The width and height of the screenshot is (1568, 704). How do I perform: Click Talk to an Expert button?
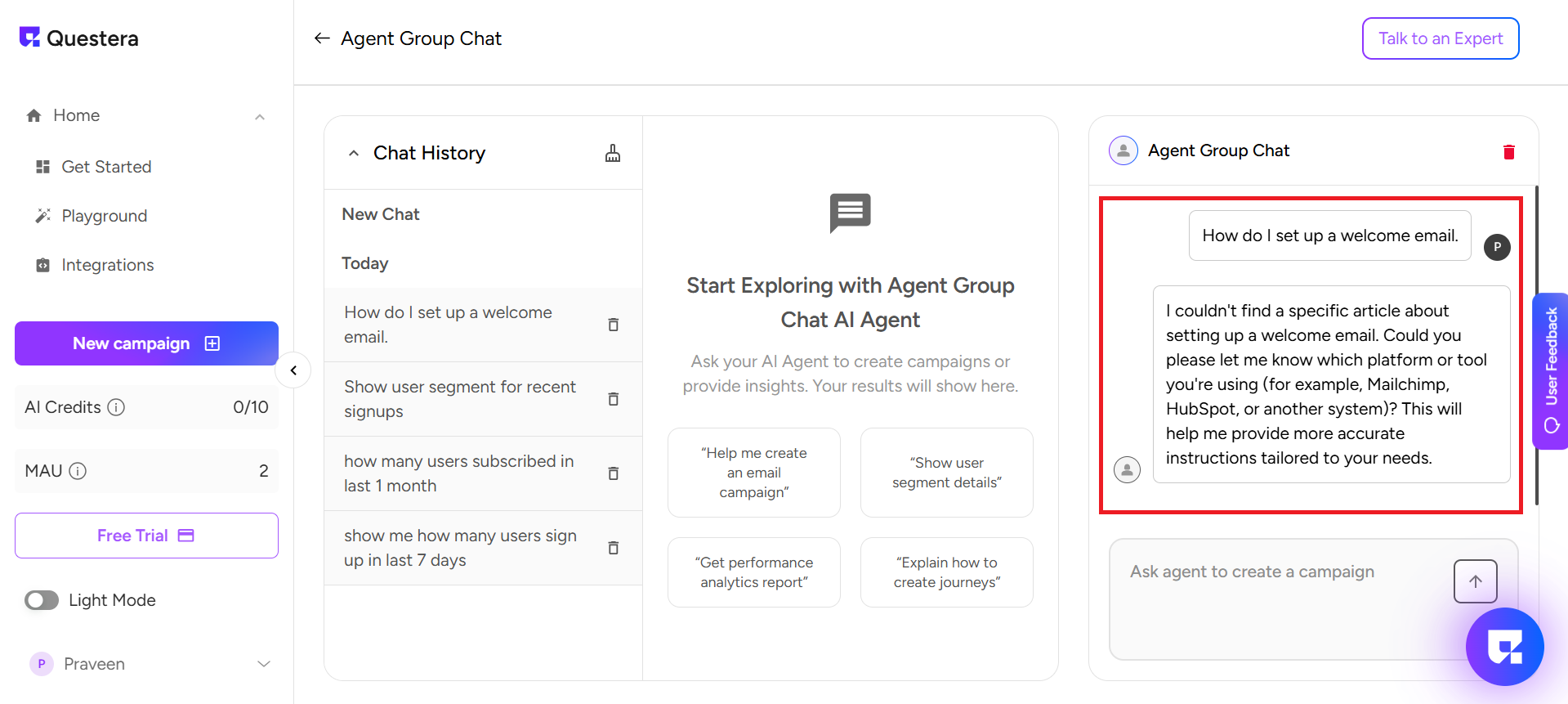(1440, 38)
